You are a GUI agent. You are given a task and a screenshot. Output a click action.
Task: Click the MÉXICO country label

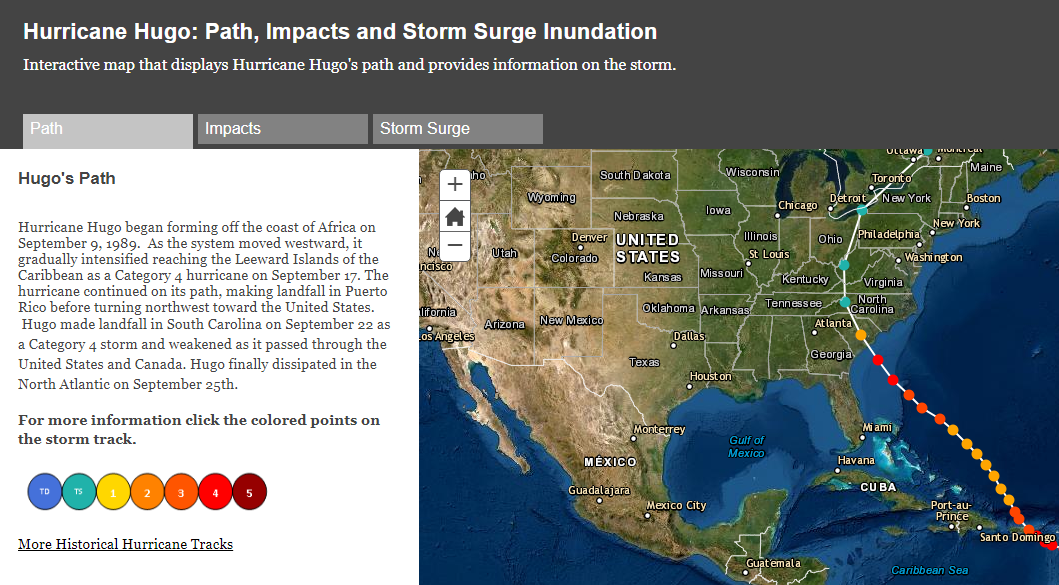pos(610,462)
